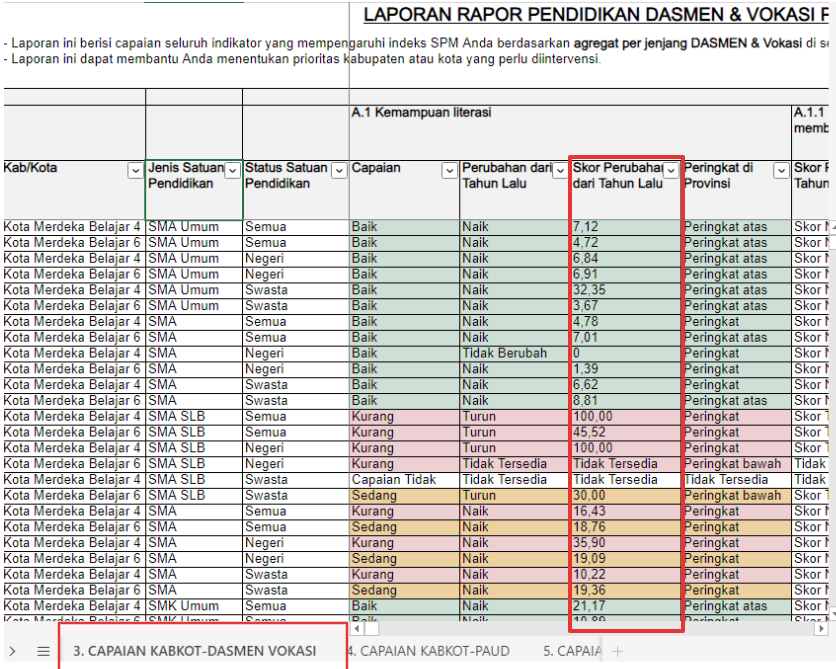Select the Tidak Berubah cell

coord(515,353)
